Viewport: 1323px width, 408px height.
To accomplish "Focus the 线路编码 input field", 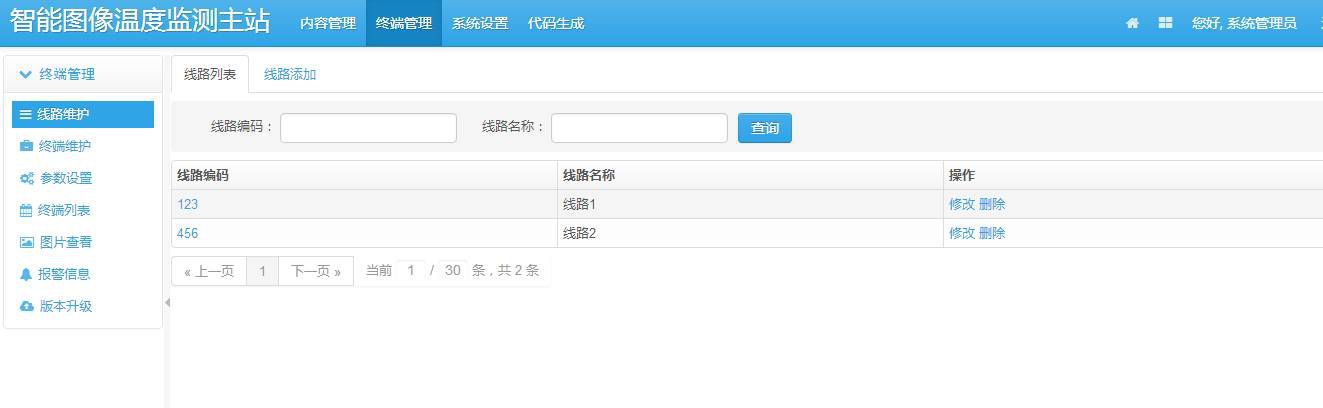I will click(368, 128).
